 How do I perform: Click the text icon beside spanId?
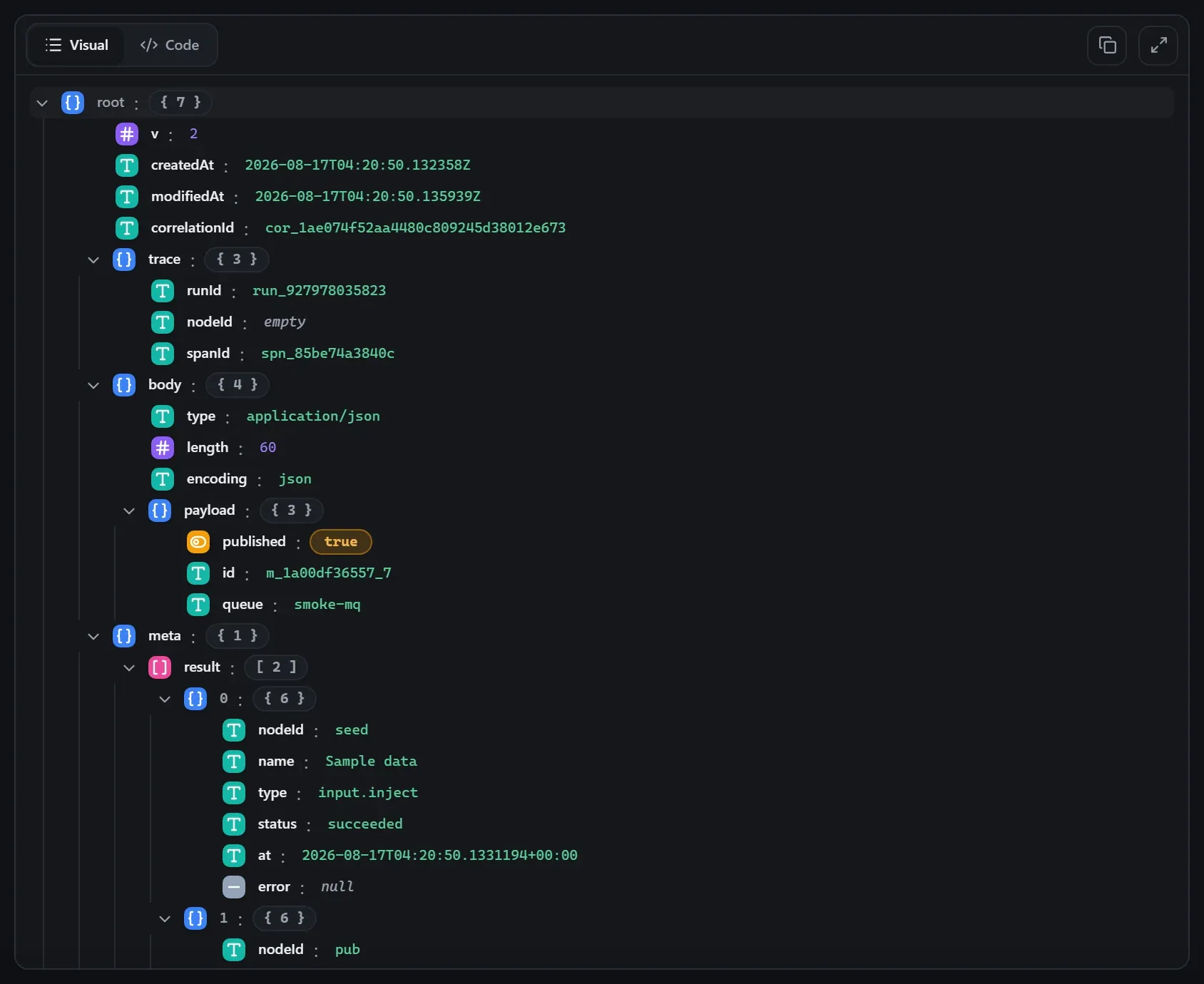pyautogui.click(x=163, y=354)
